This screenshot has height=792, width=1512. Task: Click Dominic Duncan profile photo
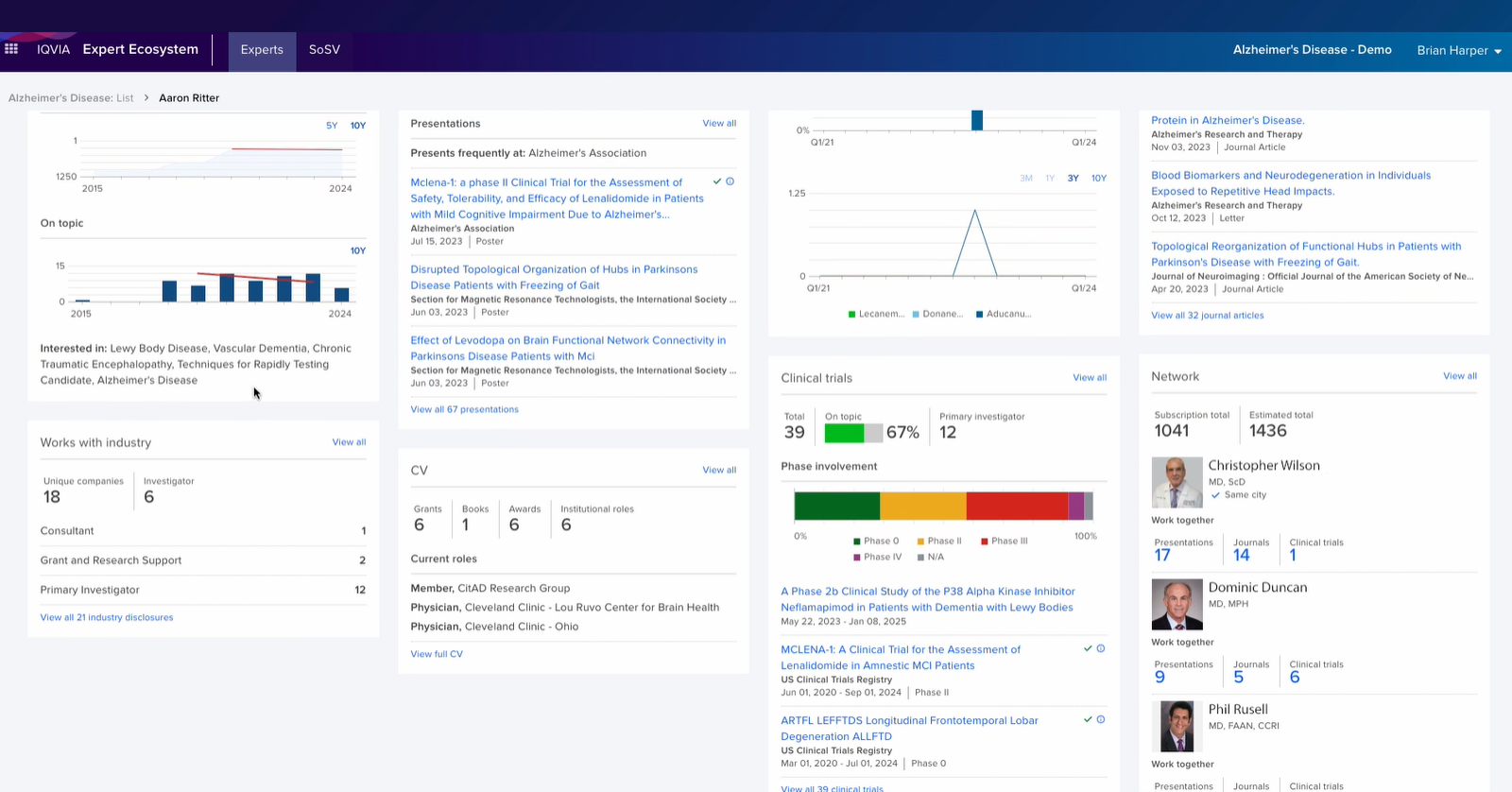coord(1177,604)
